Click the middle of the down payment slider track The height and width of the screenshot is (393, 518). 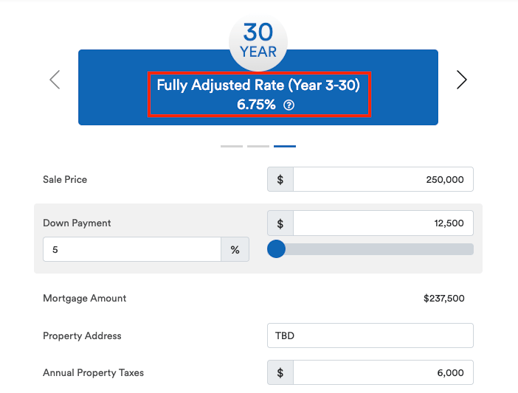(x=370, y=249)
